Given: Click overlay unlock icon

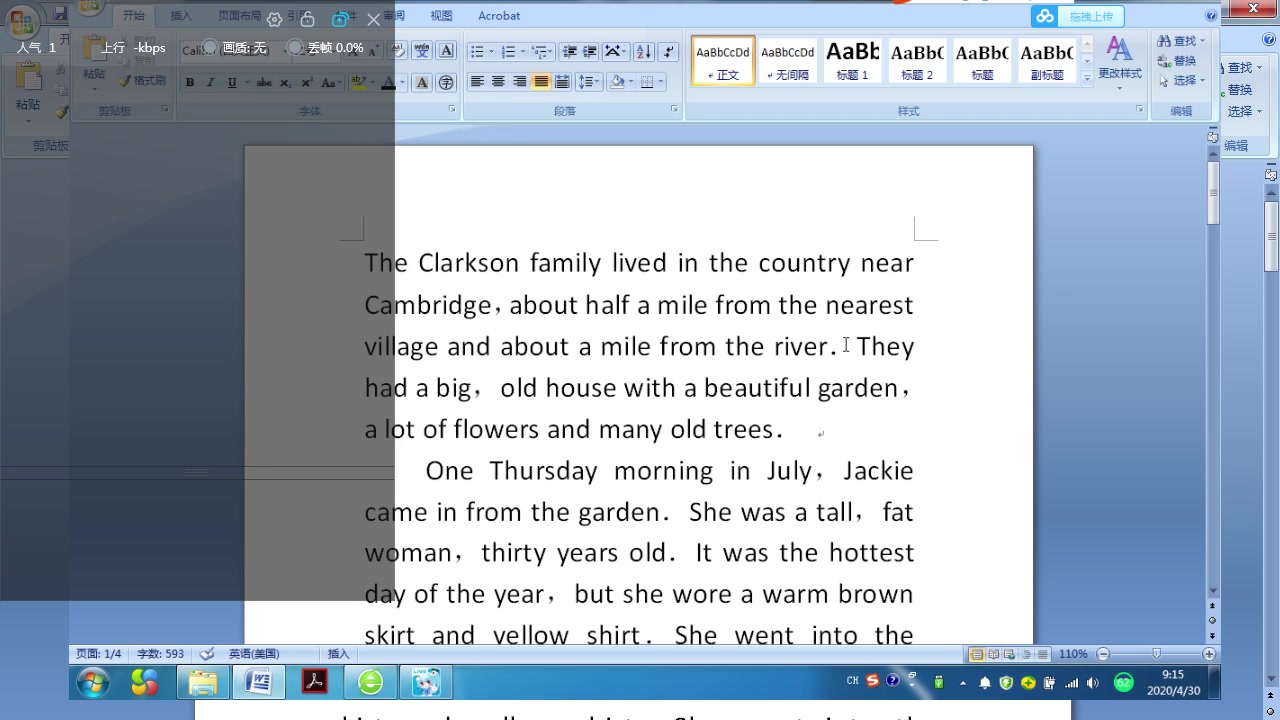Looking at the screenshot, I should tap(307, 20).
